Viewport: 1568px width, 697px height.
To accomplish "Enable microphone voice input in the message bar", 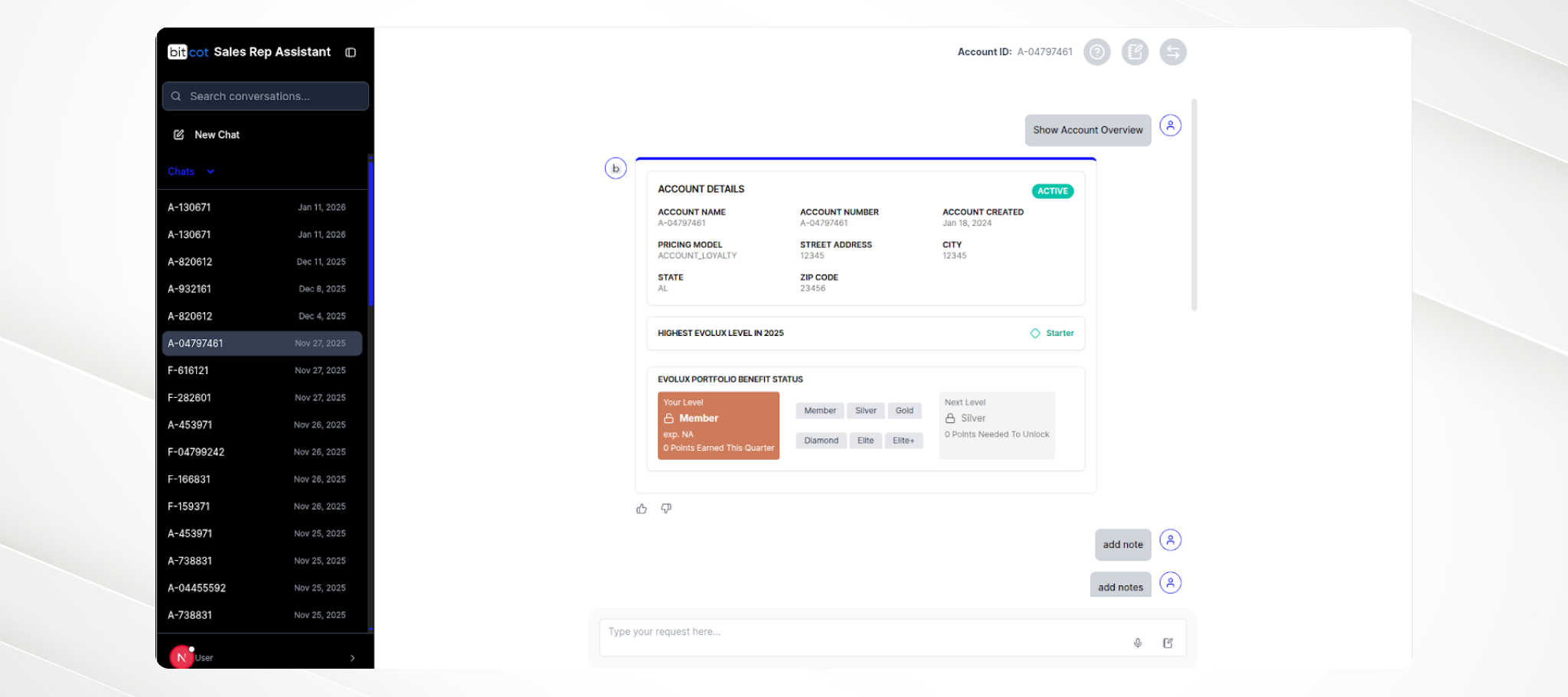I will coord(1138,643).
